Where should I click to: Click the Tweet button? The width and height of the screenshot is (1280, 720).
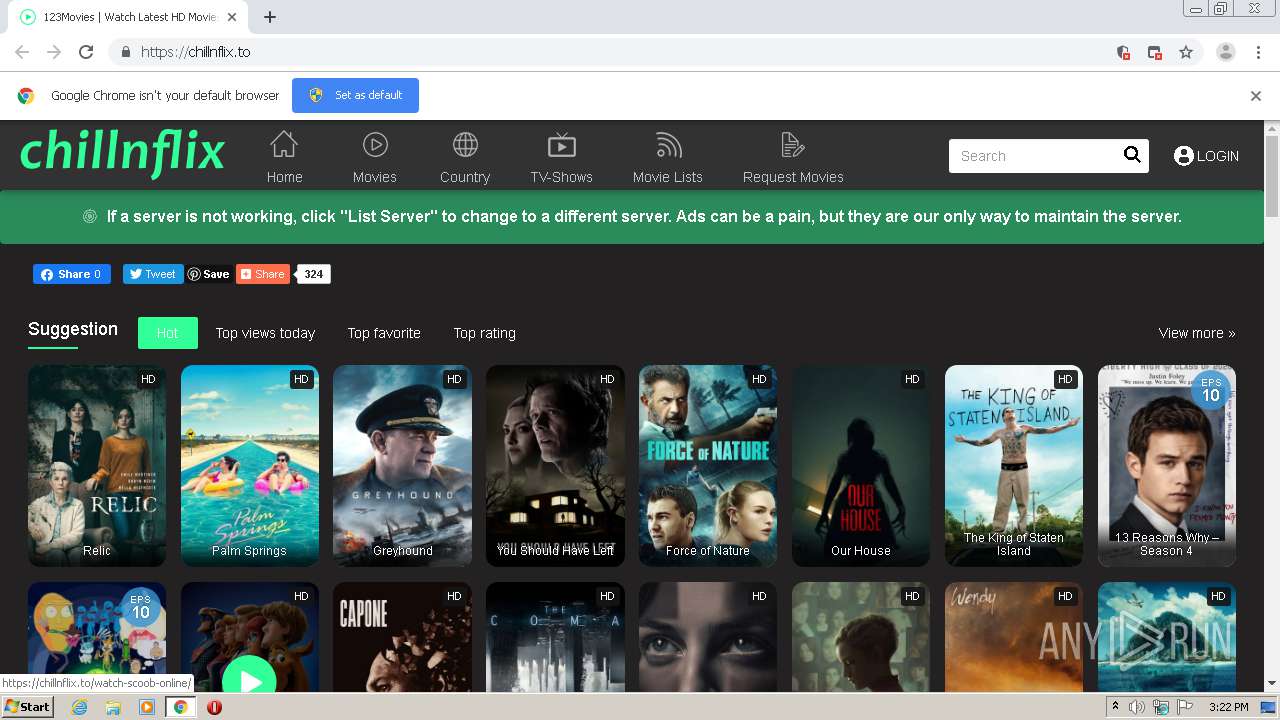(153, 274)
